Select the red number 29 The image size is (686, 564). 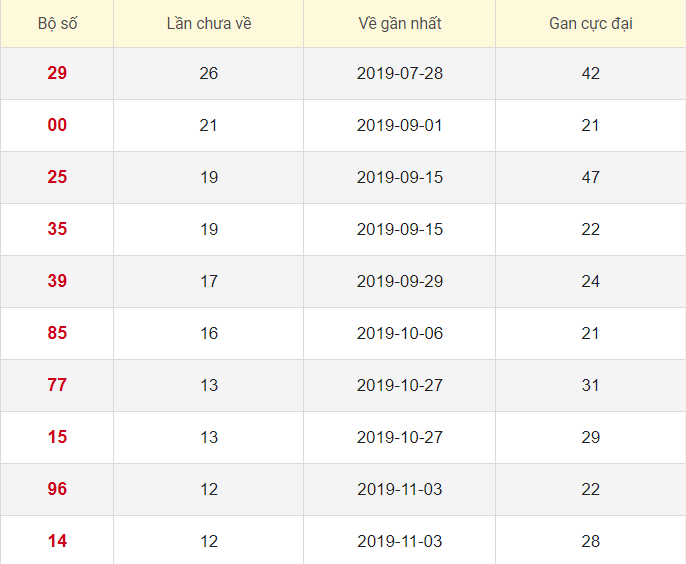[x=57, y=73]
